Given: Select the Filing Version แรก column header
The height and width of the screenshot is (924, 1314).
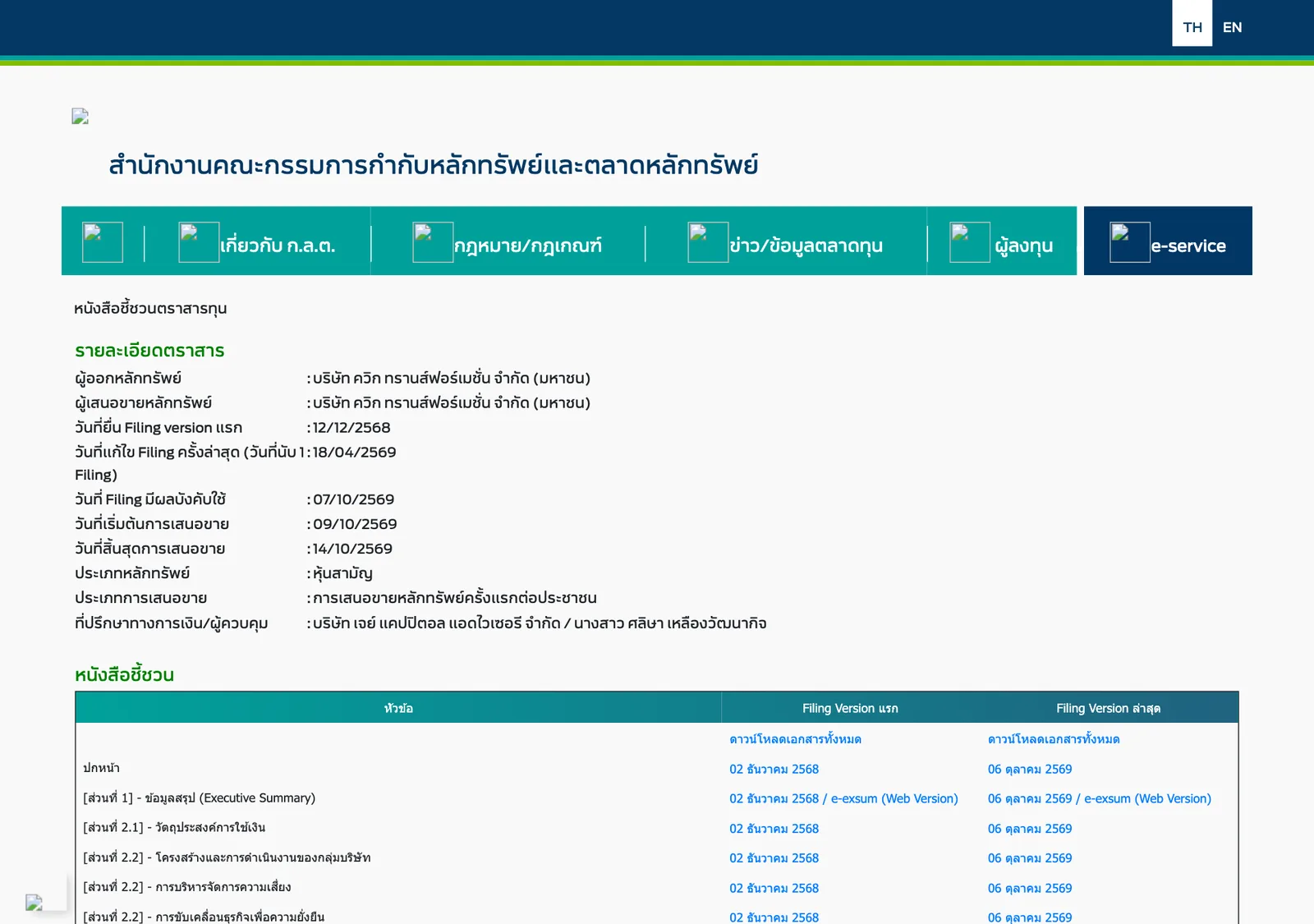Looking at the screenshot, I should pyautogui.click(x=850, y=708).
